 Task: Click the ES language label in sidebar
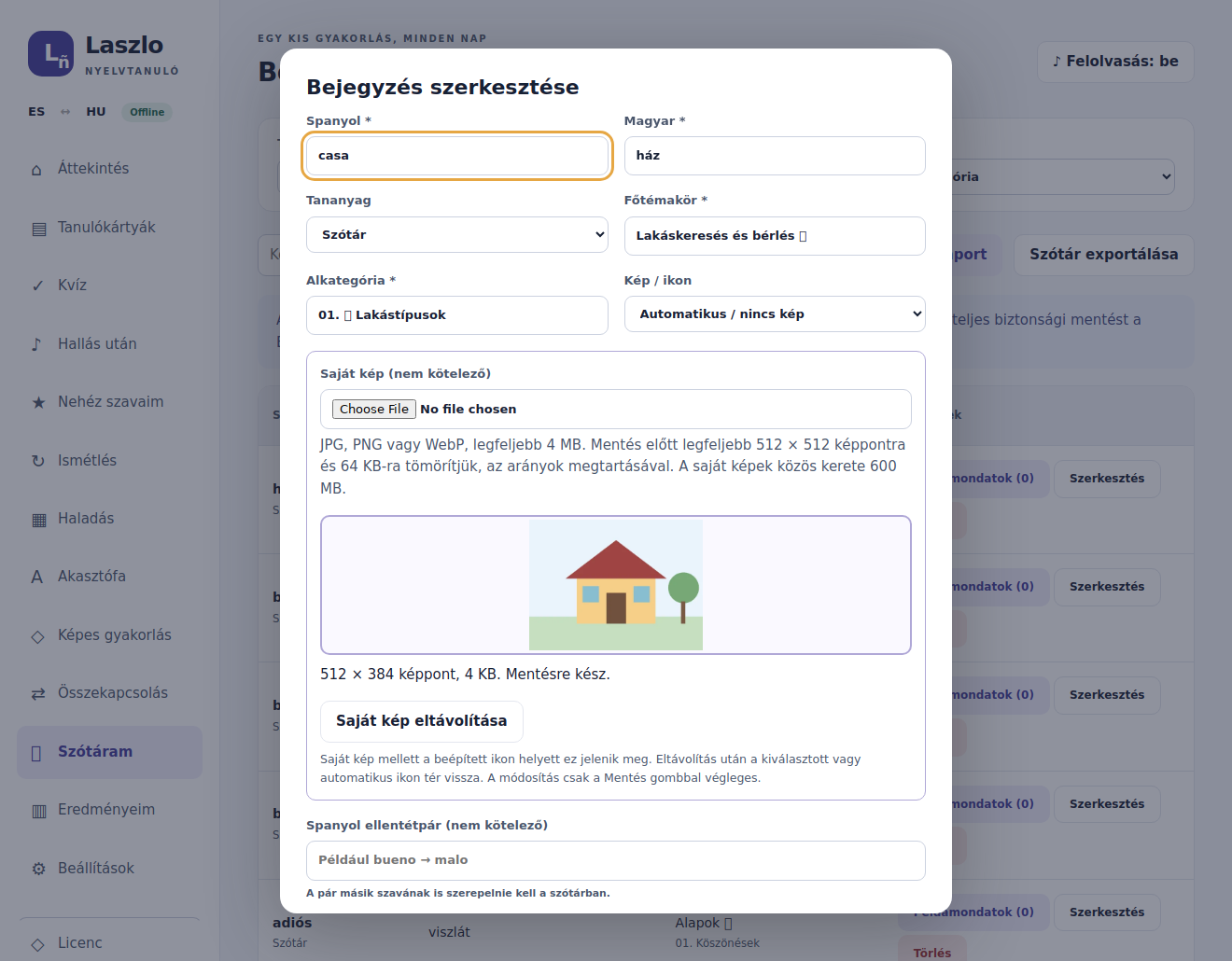click(x=36, y=112)
